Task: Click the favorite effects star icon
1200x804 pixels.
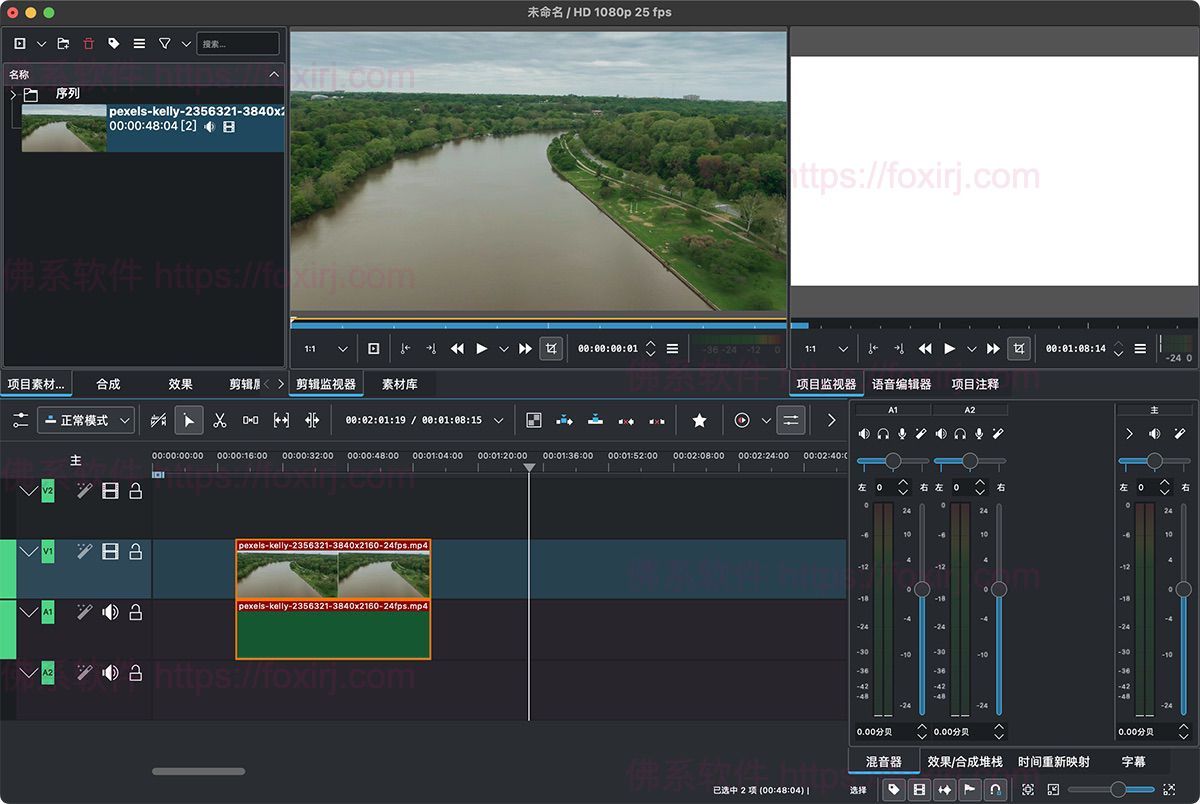Action: (699, 421)
